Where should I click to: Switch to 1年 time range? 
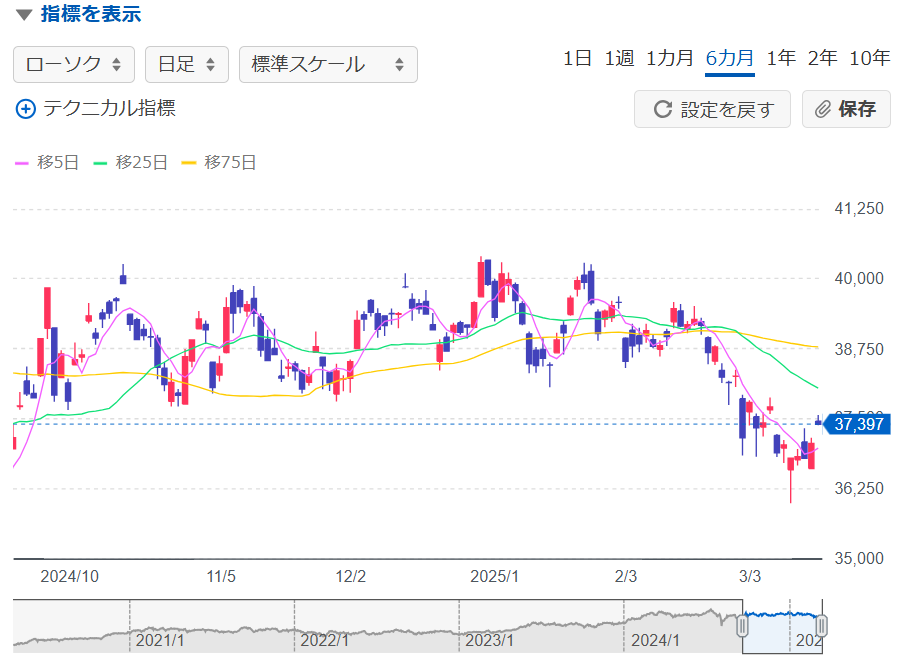[781, 58]
